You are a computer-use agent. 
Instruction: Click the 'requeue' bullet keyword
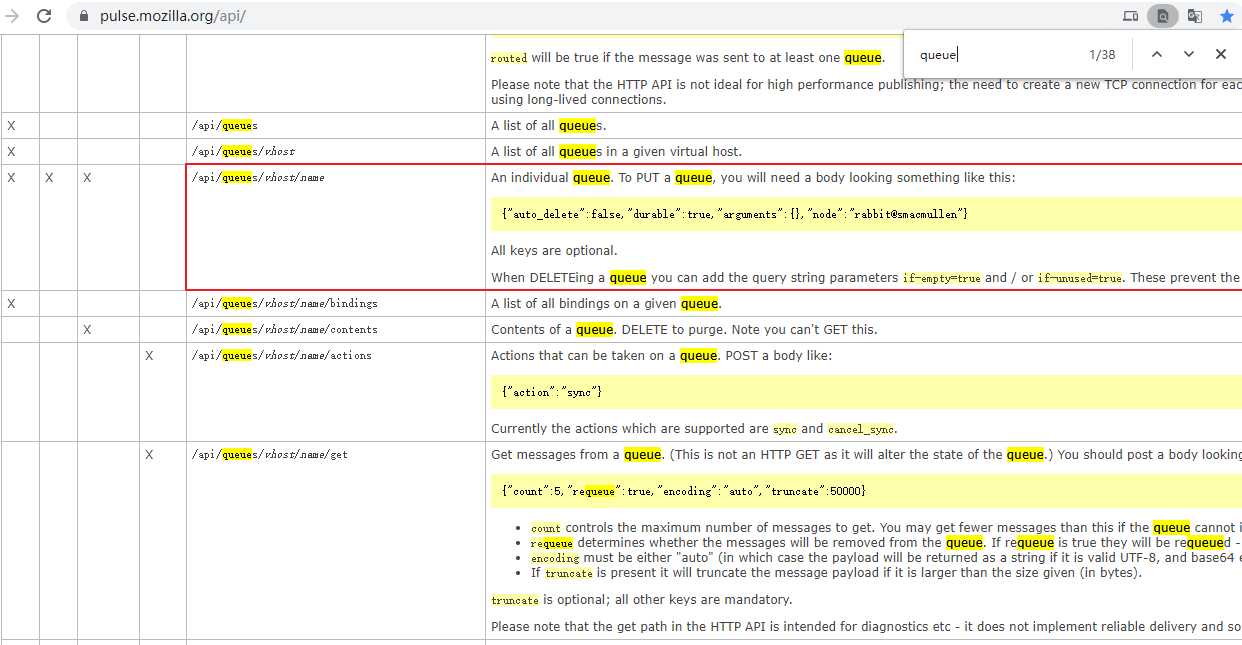[x=552, y=543]
